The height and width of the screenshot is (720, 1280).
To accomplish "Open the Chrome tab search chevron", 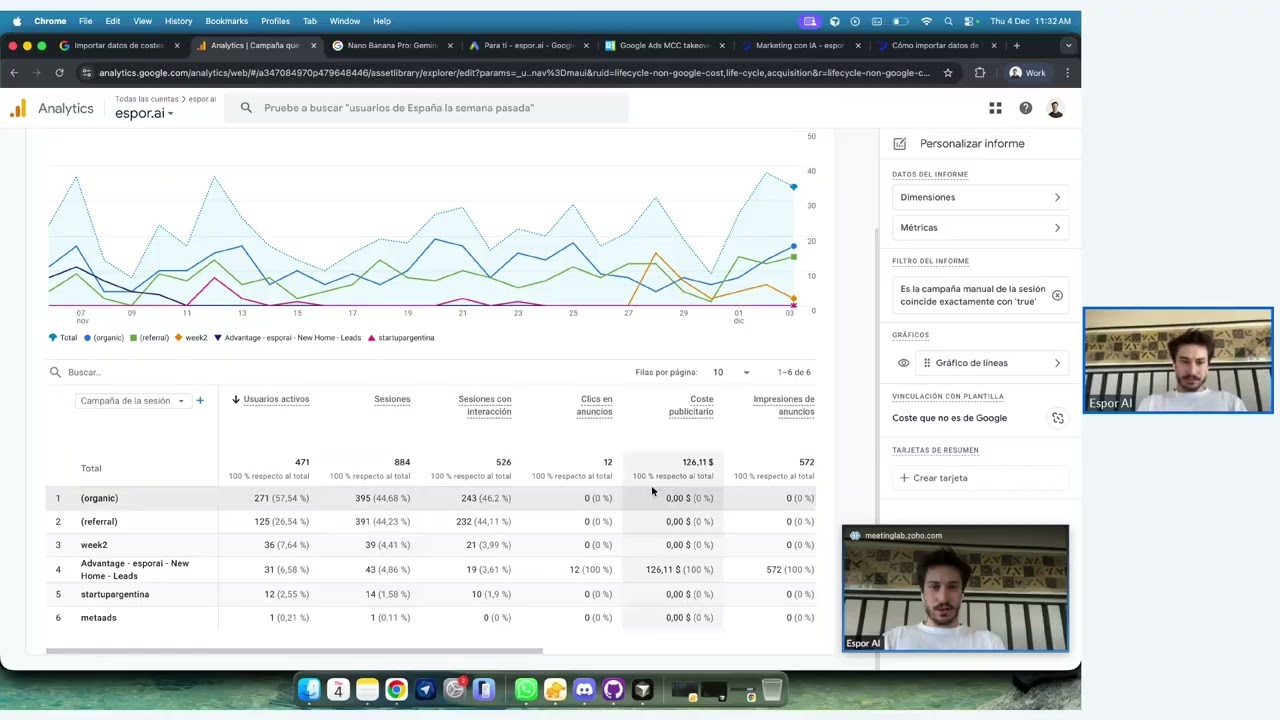I will (1068, 45).
